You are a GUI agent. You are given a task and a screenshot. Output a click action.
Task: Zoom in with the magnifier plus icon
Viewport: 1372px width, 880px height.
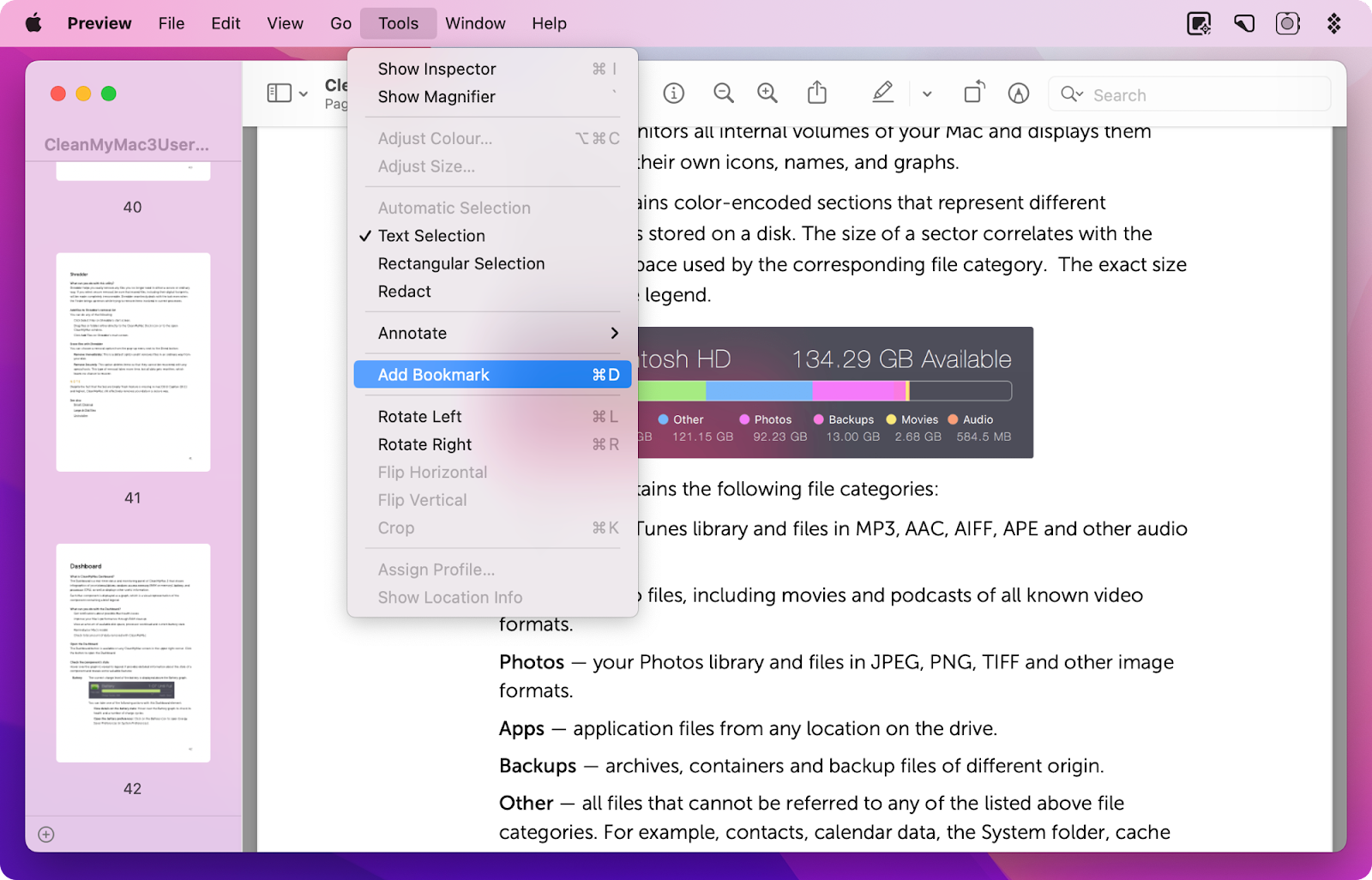point(767,93)
